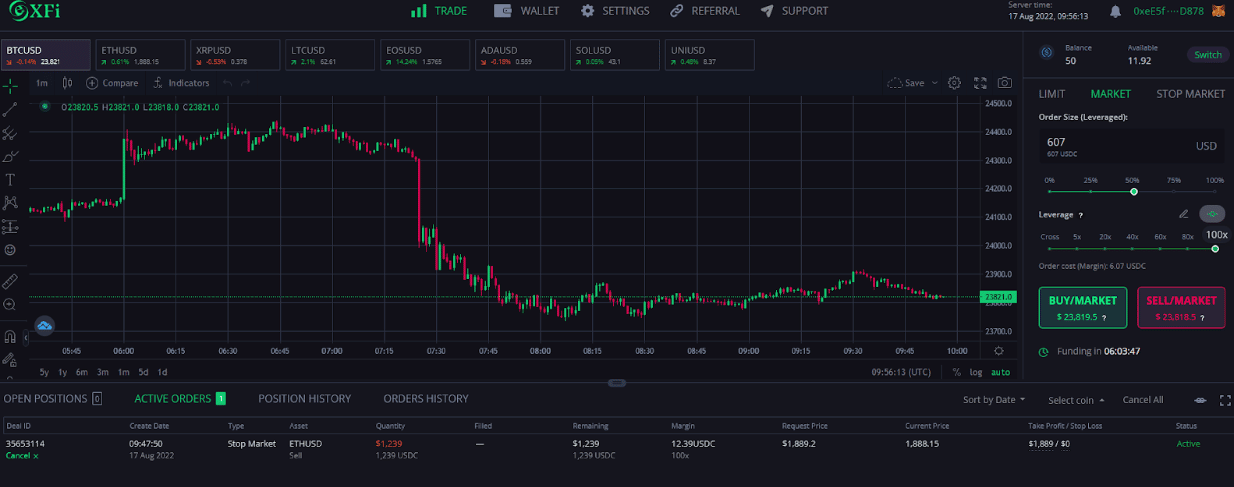
Task: Open chart settings gear icon
Action: pyautogui.click(x=954, y=83)
